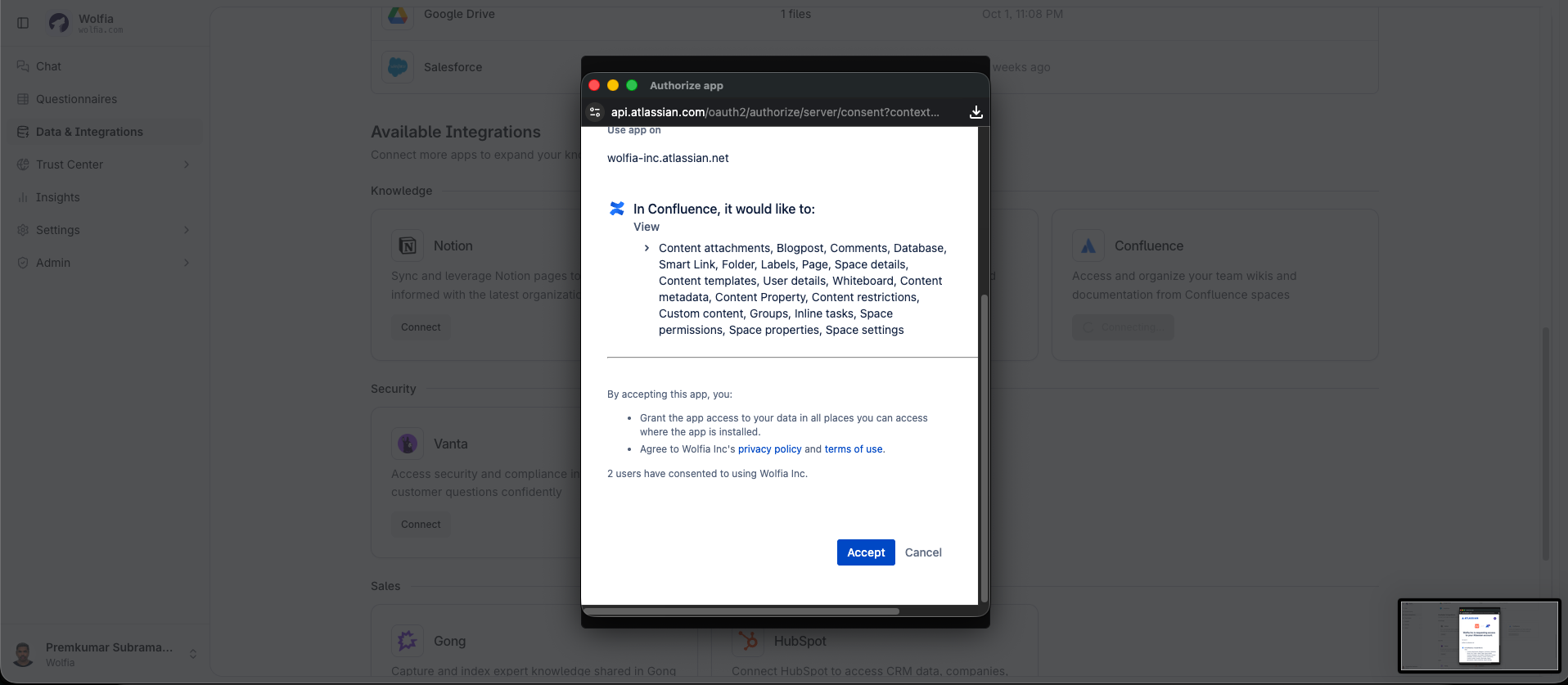Click Premkumar's profile avatar
1568x685 pixels.
coord(24,654)
